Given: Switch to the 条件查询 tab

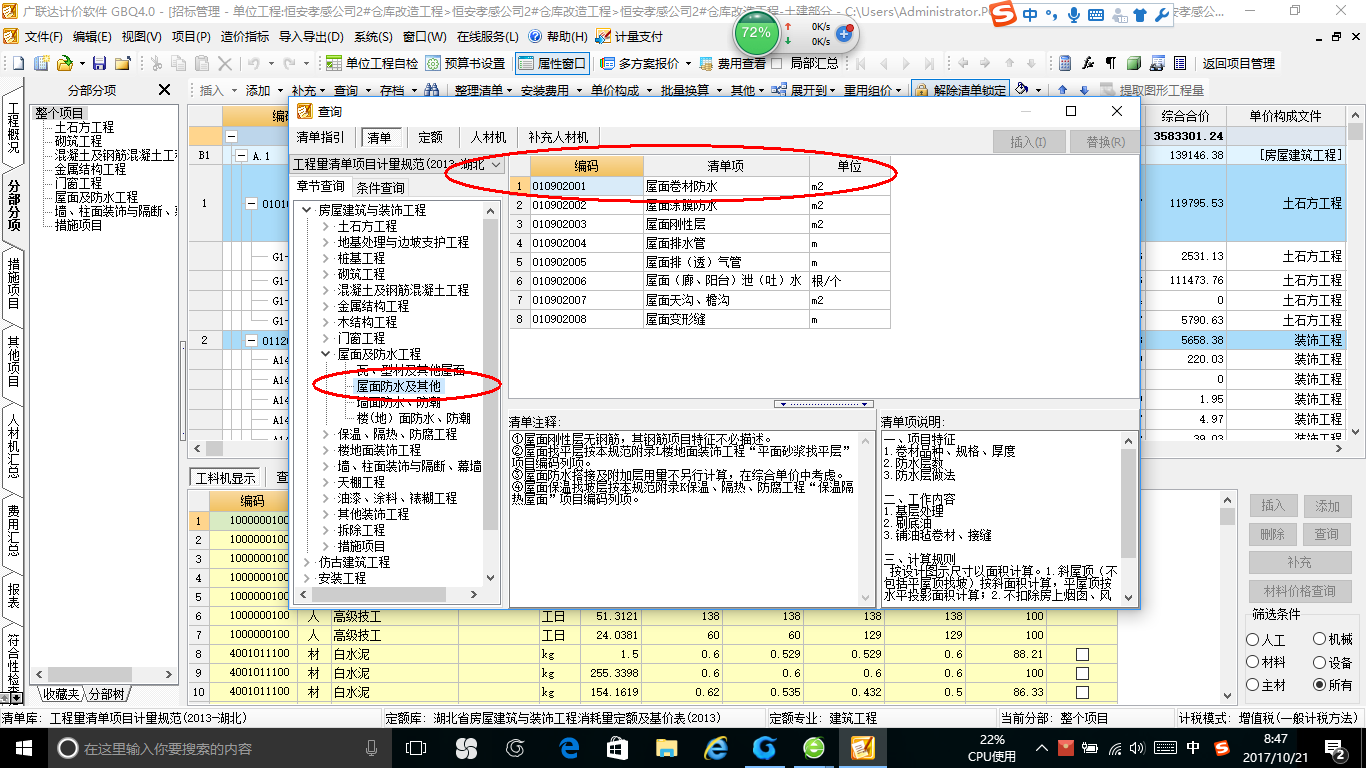Looking at the screenshot, I should [x=380, y=187].
